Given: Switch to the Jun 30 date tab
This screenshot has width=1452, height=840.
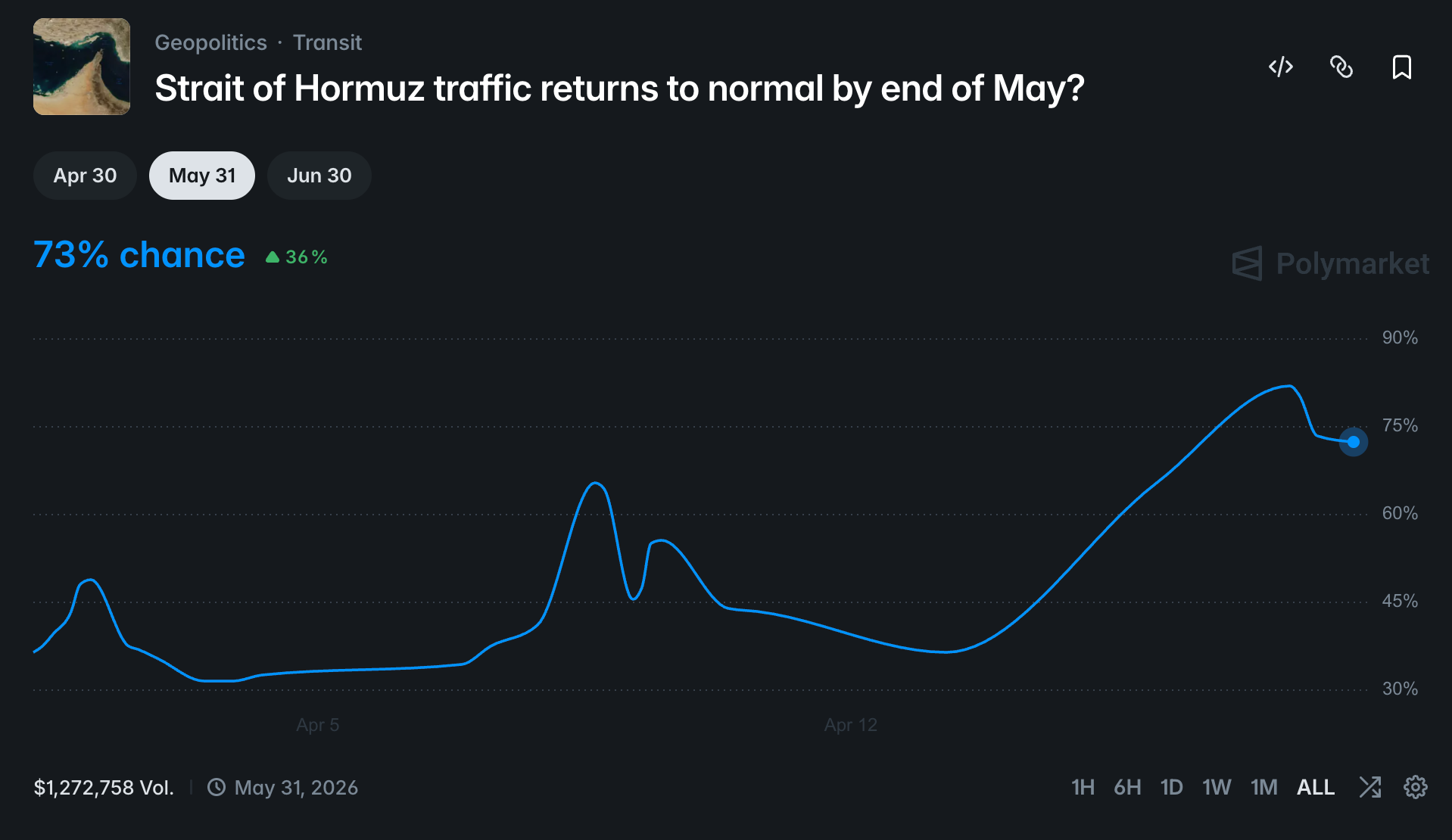Looking at the screenshot, I should click(319, 176).
